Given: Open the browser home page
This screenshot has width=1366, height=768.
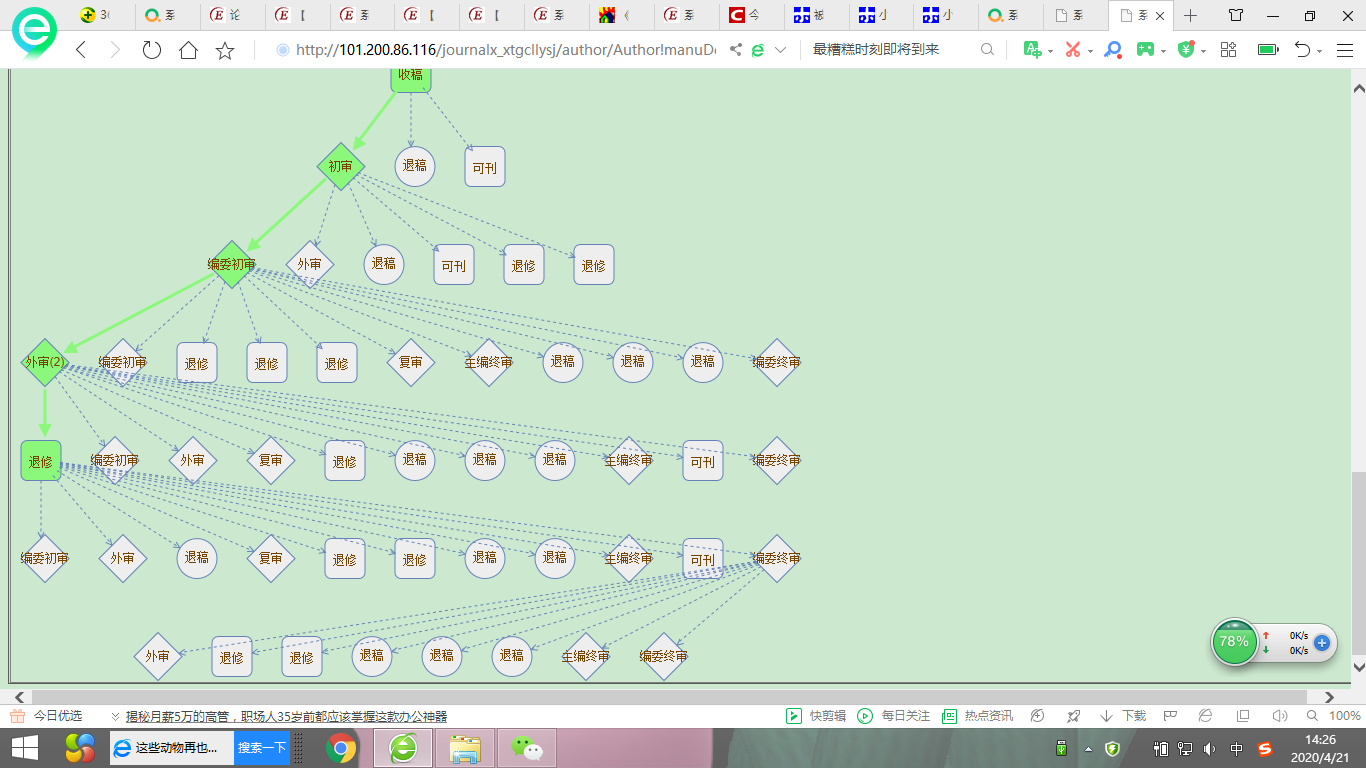Looking at the screenshot, I should click(x=188, y=50).
